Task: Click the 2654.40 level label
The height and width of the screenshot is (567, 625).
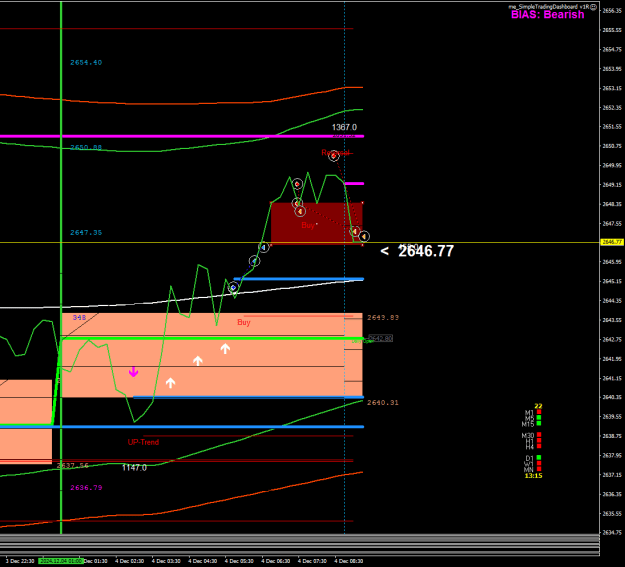Action: tap(86, 63)
